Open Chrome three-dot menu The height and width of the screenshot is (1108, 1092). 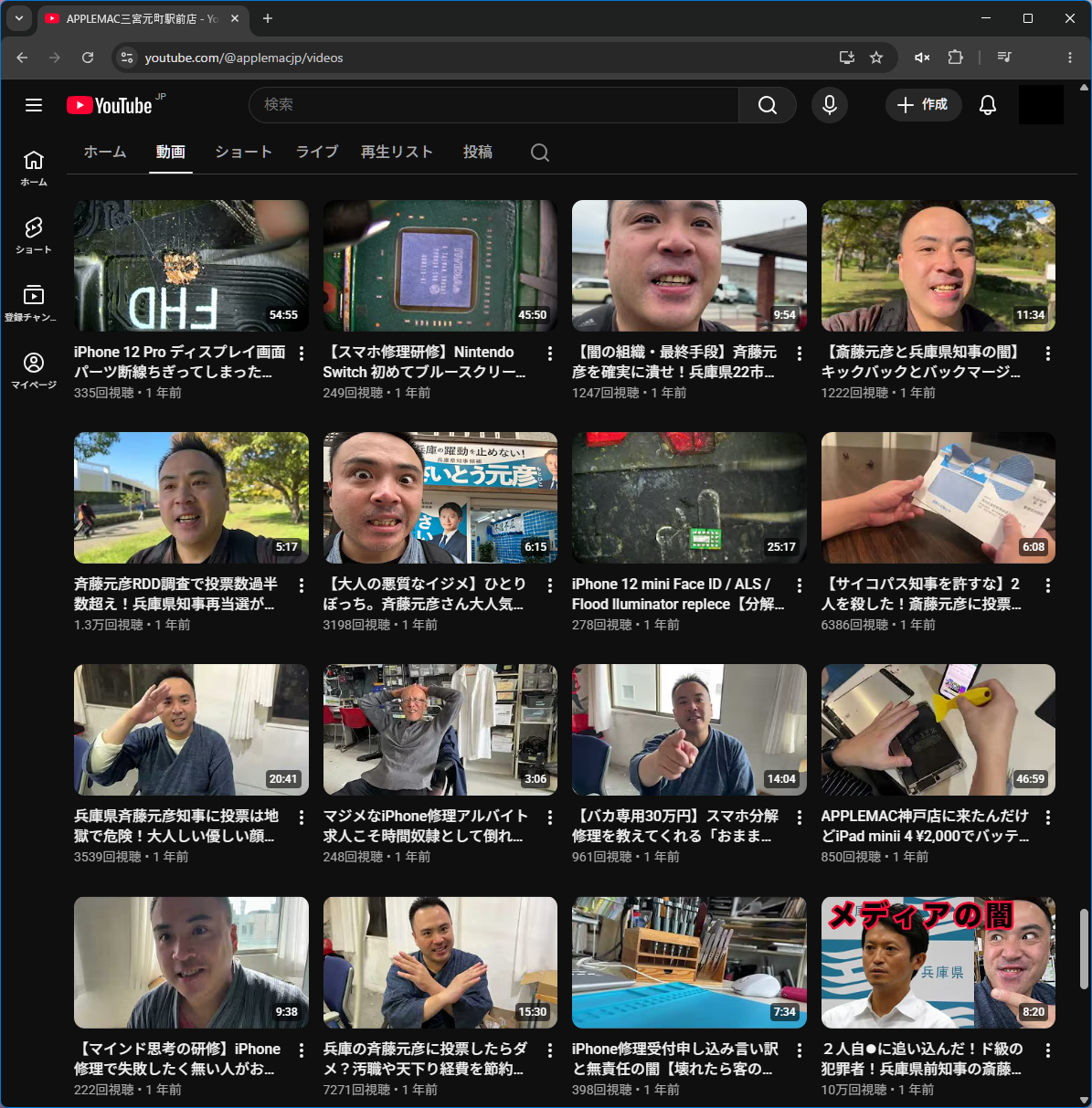(1070, 58)
